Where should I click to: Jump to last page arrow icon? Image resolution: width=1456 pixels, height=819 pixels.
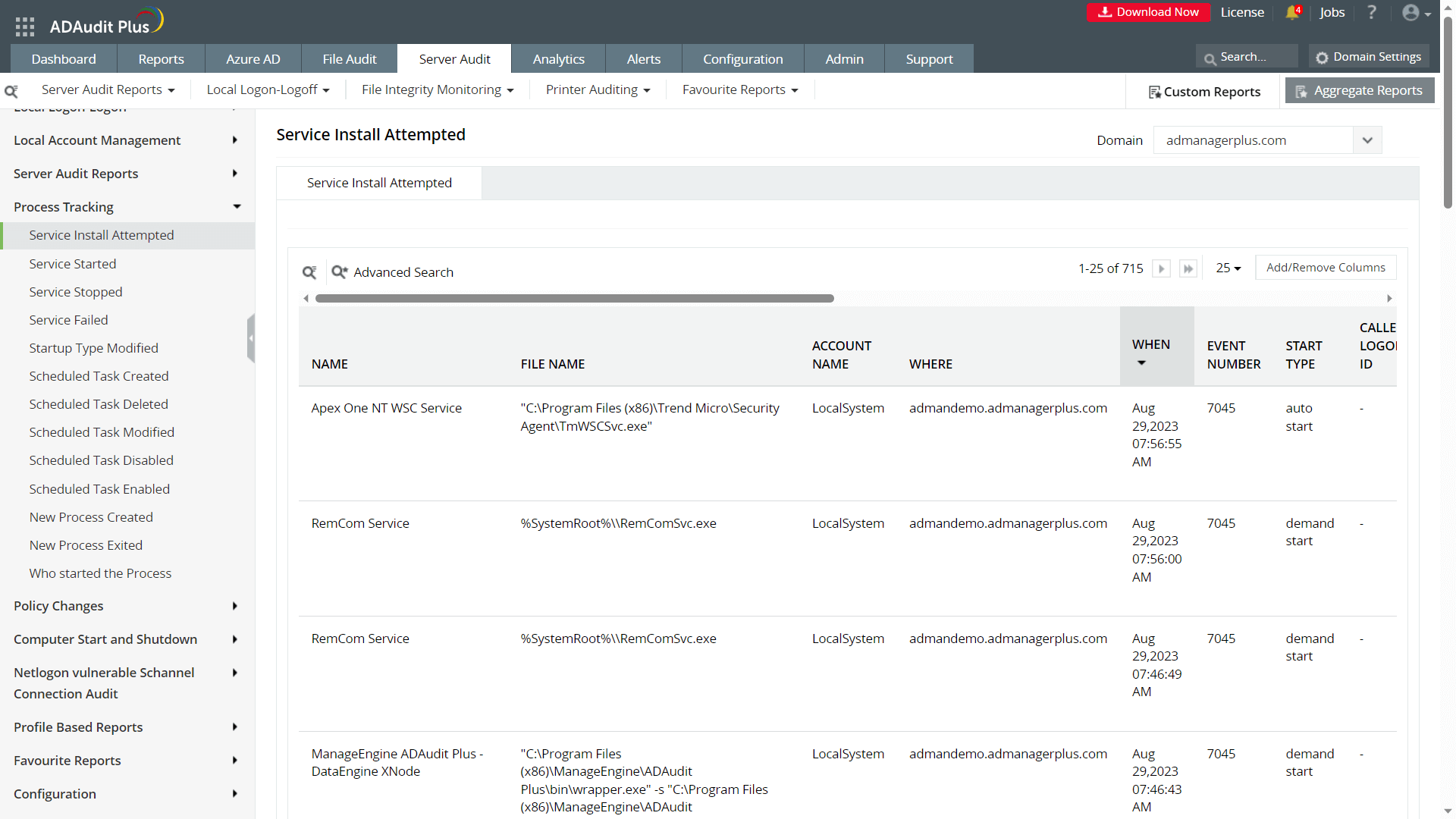pyautogui.click(x=1188, y=268)
